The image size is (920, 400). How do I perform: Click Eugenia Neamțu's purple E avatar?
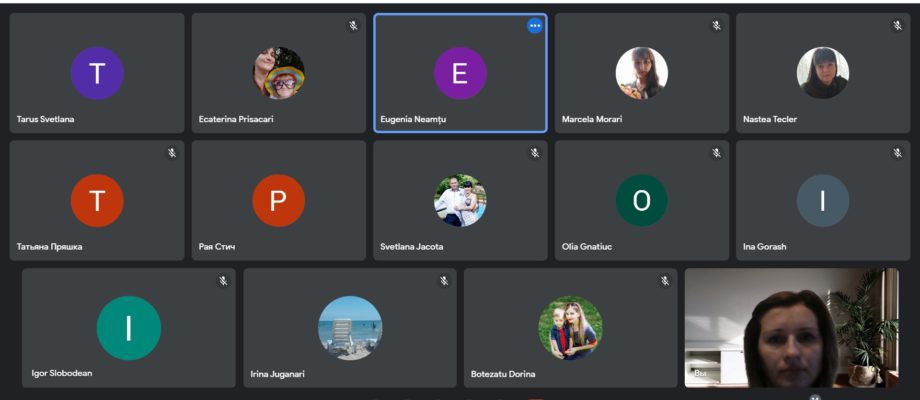(x=460, y=73)
